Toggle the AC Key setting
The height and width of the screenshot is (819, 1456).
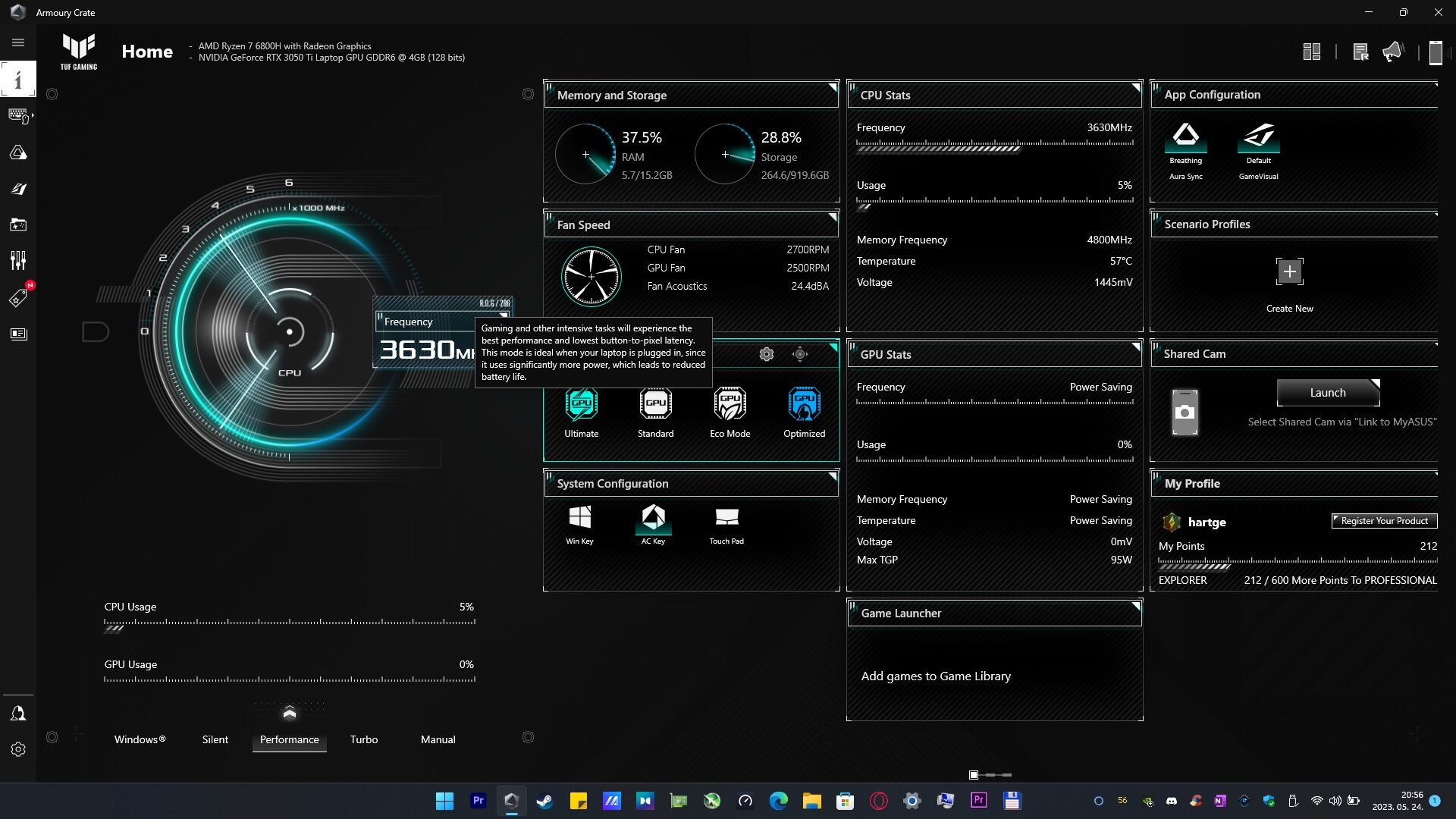coord(654,525)
